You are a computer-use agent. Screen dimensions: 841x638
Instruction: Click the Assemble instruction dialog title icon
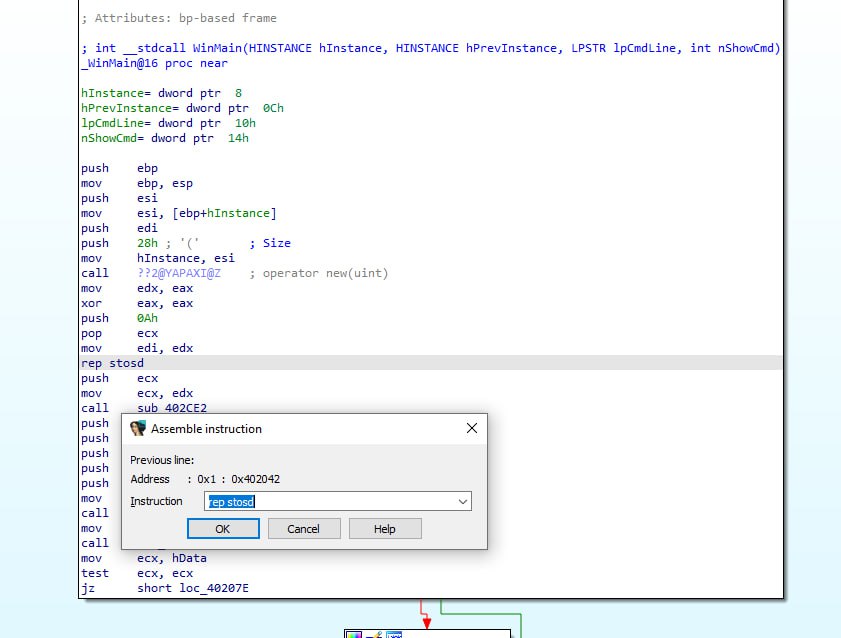pos(138,428)
